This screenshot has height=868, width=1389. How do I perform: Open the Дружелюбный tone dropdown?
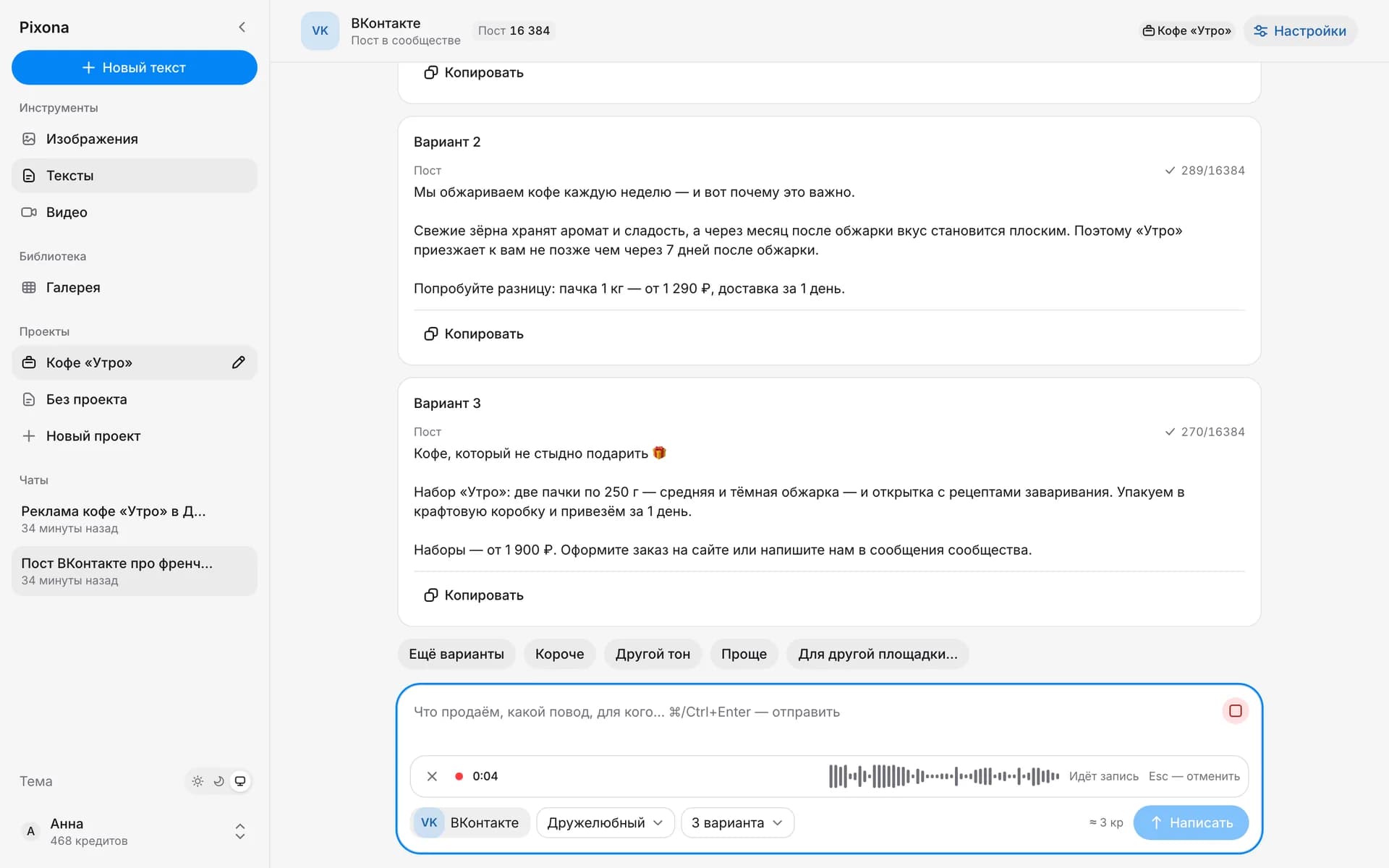pos(605,822)
